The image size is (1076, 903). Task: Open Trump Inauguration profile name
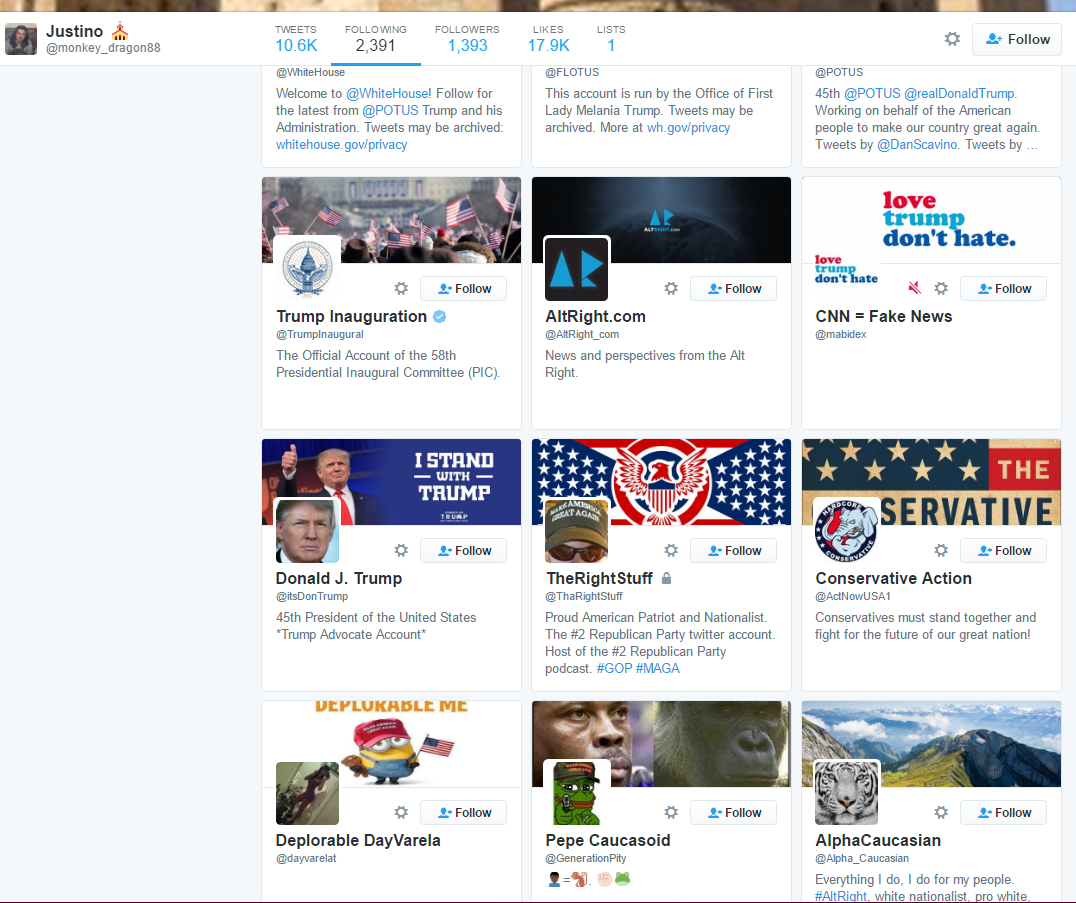pyautogui.click(x=351, y=316)
